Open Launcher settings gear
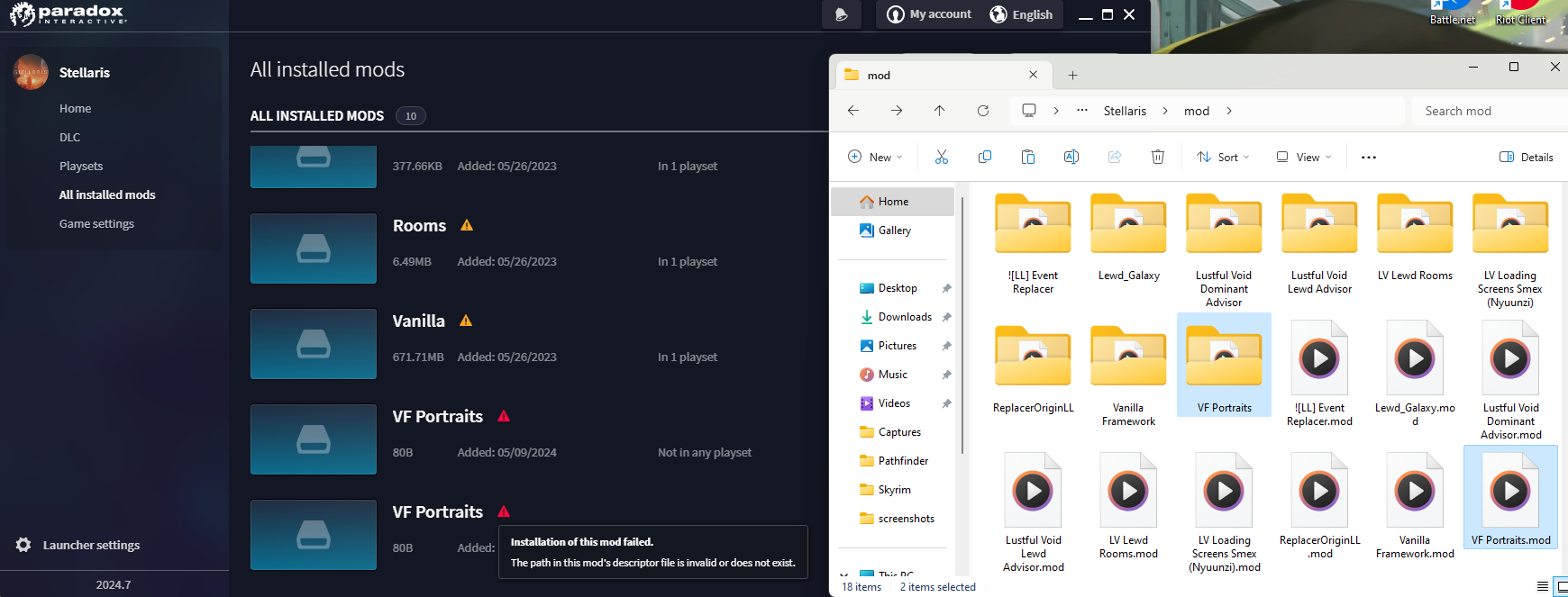Screen dimensions: 1568x597 [24, 545]
